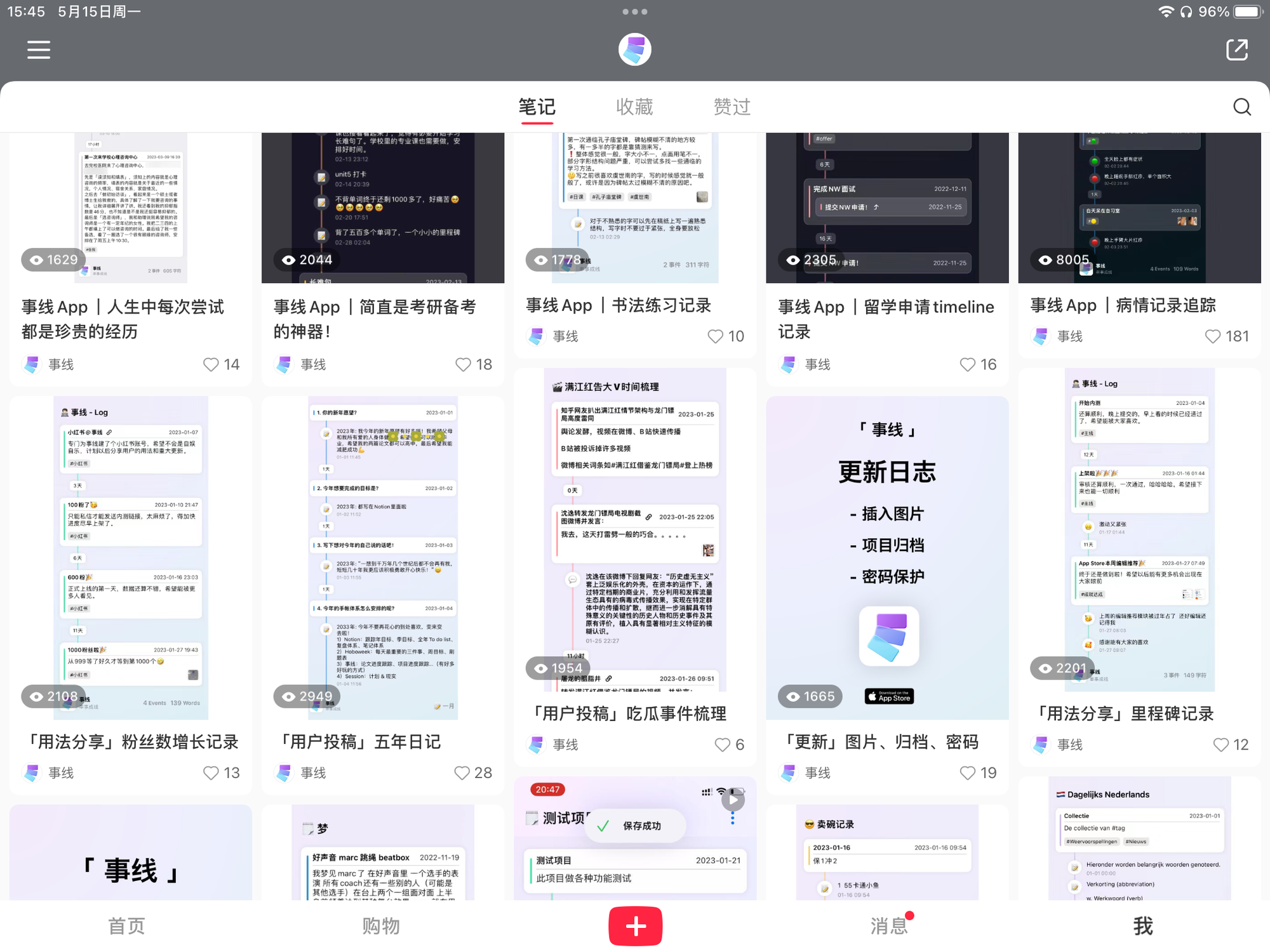
Task: Open 消息 in bottom bar
Action: [889, 926]
